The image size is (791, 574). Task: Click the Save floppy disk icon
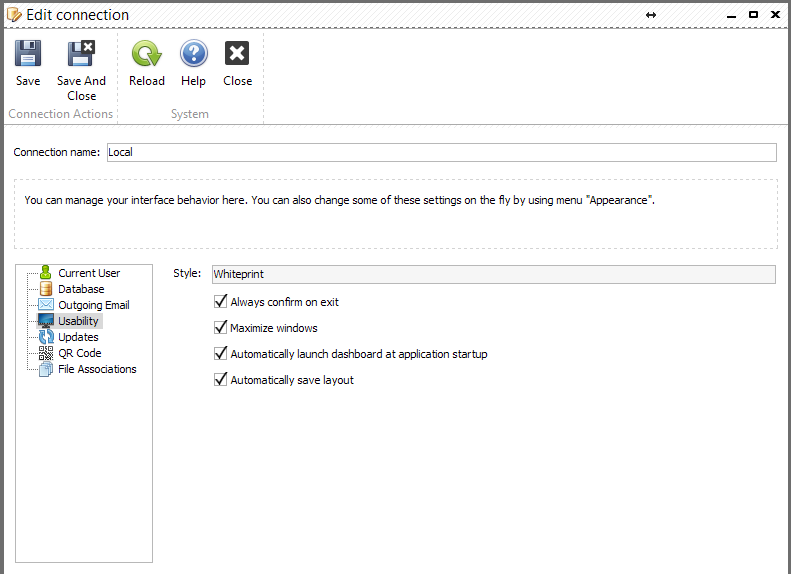(28, 53)
